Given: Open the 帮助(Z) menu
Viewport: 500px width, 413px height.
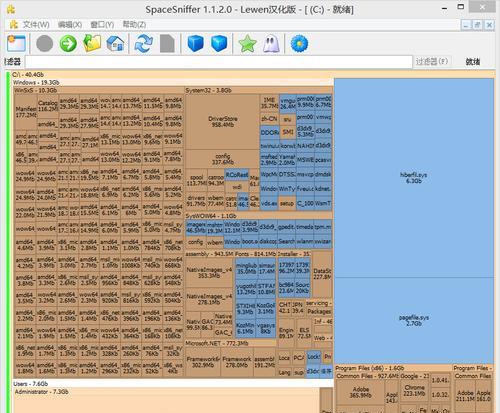Looking at the screenshot, I should [134, 25].
